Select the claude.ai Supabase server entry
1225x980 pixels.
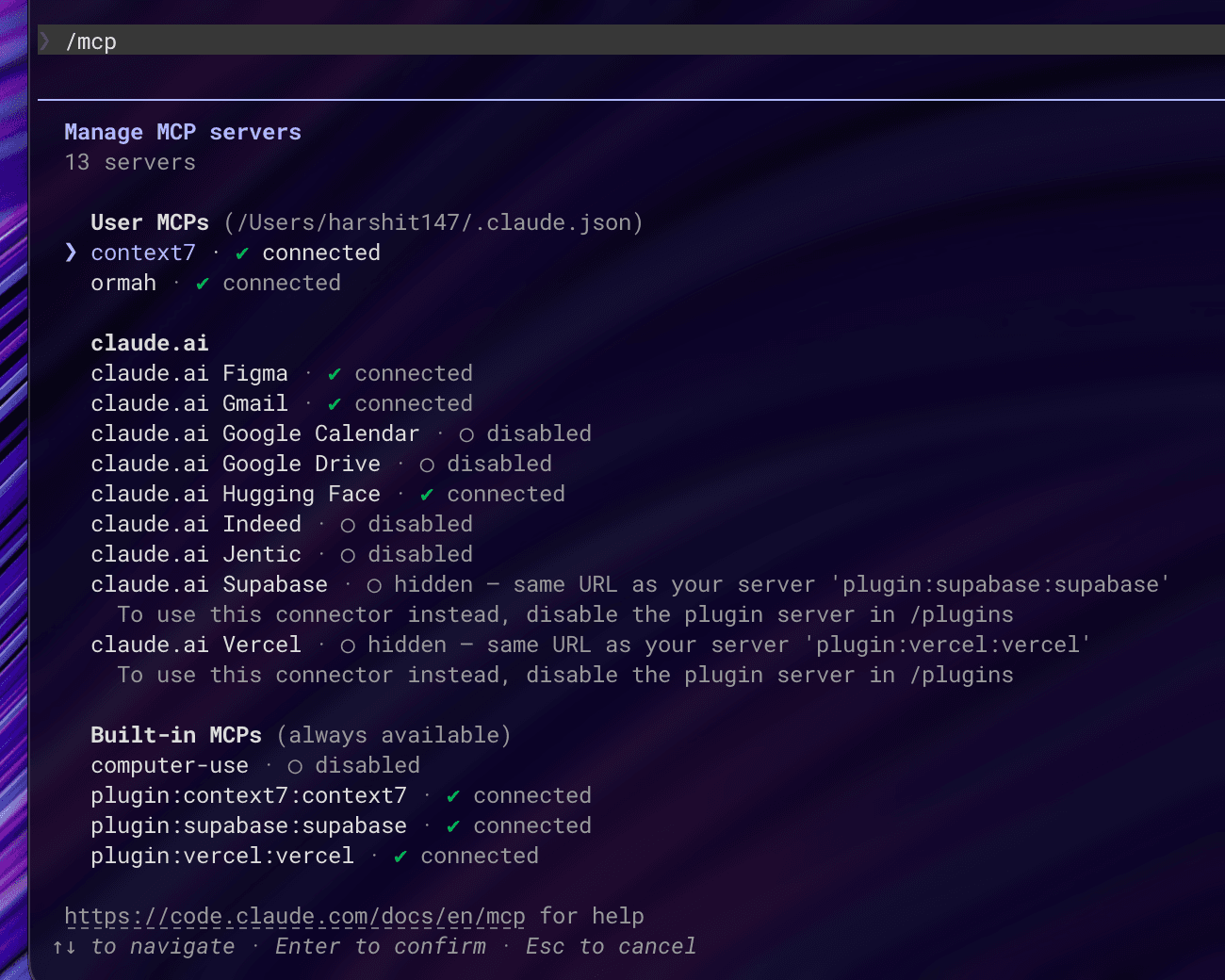point(630,584)
